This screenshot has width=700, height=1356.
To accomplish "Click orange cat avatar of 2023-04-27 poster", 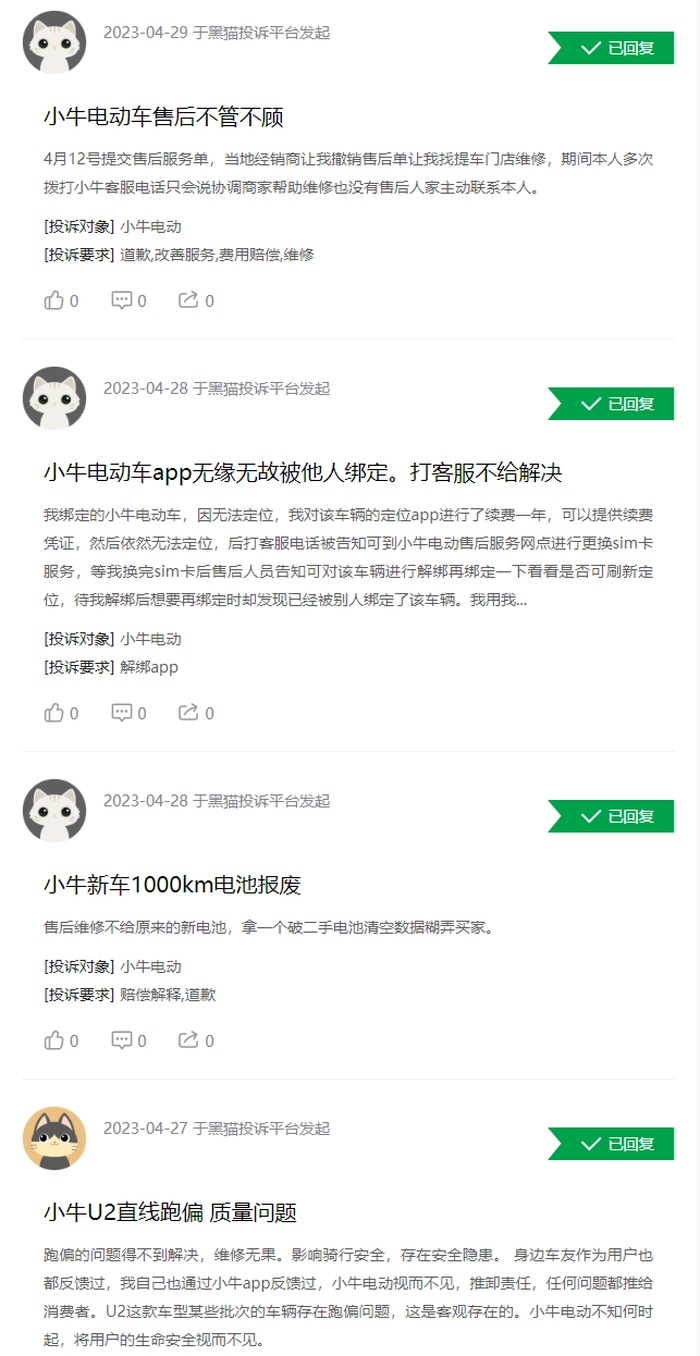I will tap(54, 1138).
